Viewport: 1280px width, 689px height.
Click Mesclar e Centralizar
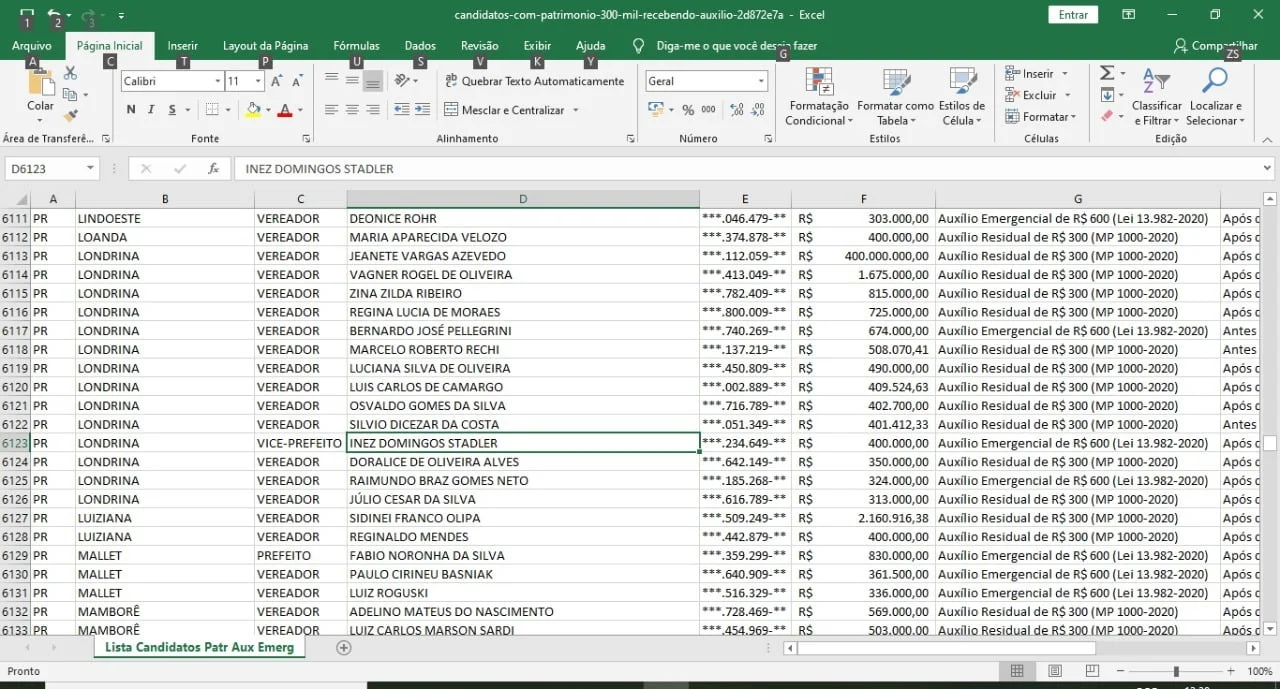pos(504,110)
